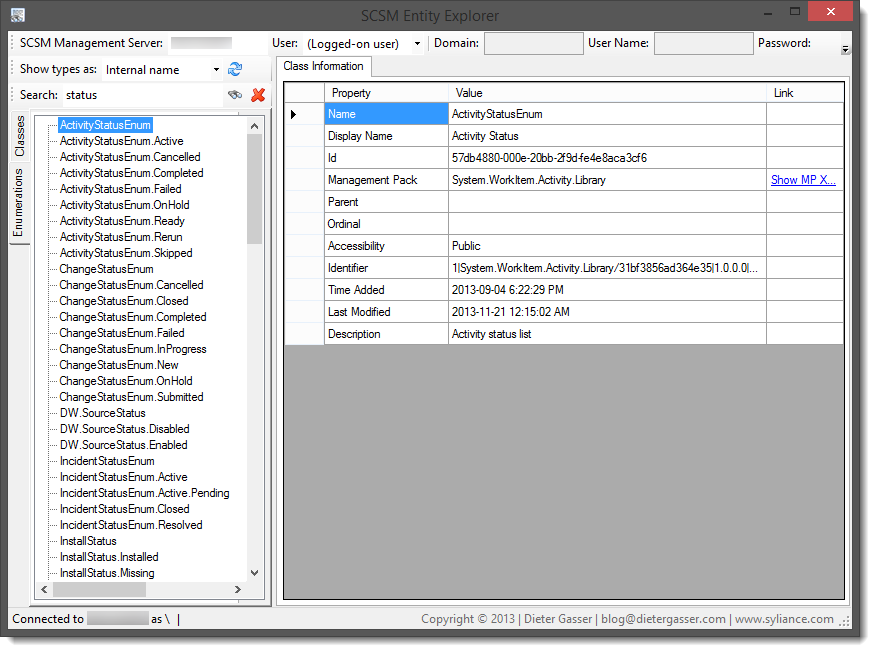
Task: Select DW.SourceStatus.Disabled in tree
Action: [x=124, y=429]
